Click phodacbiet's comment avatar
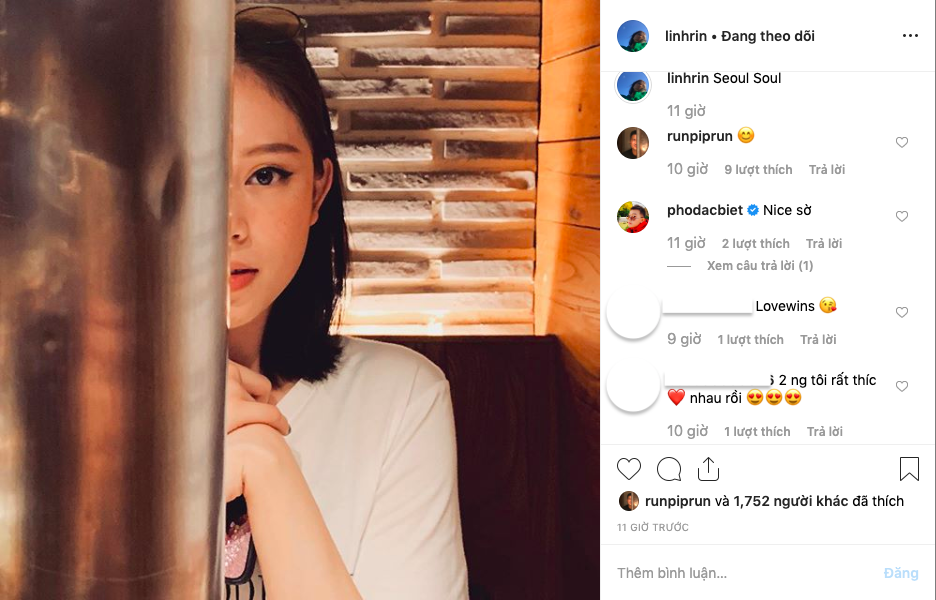Screen dimensions: 936x600 point(633,217)
